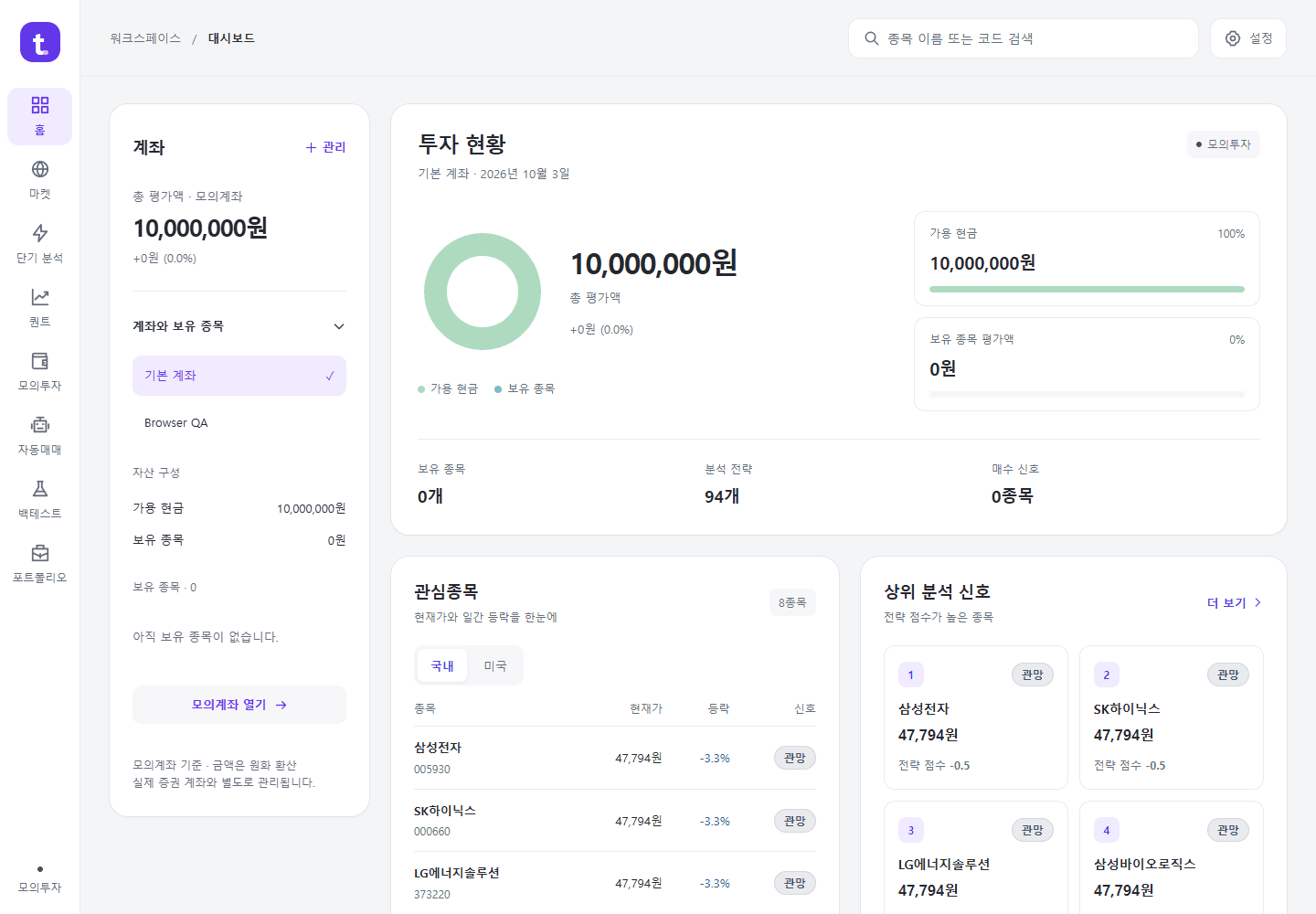1316x914 pixels.
Task: Click the 8종목 count badge
Action: click(792, 602)
